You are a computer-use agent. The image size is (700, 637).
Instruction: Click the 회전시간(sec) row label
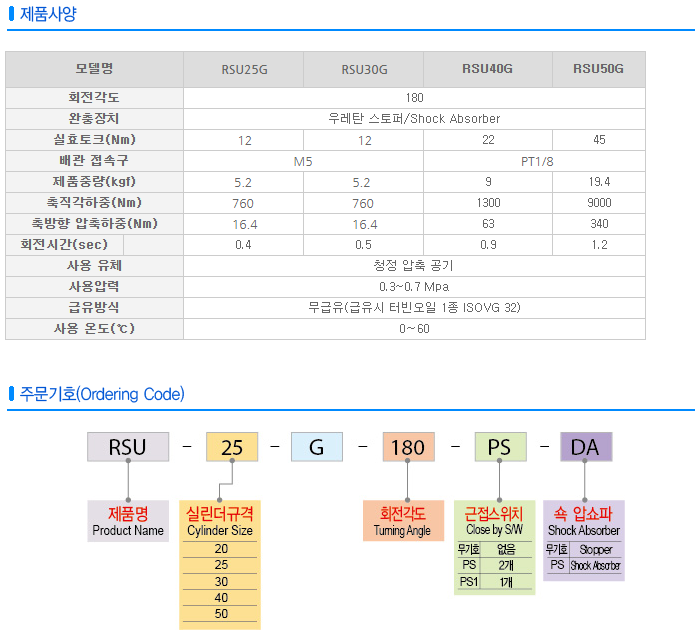64,244
